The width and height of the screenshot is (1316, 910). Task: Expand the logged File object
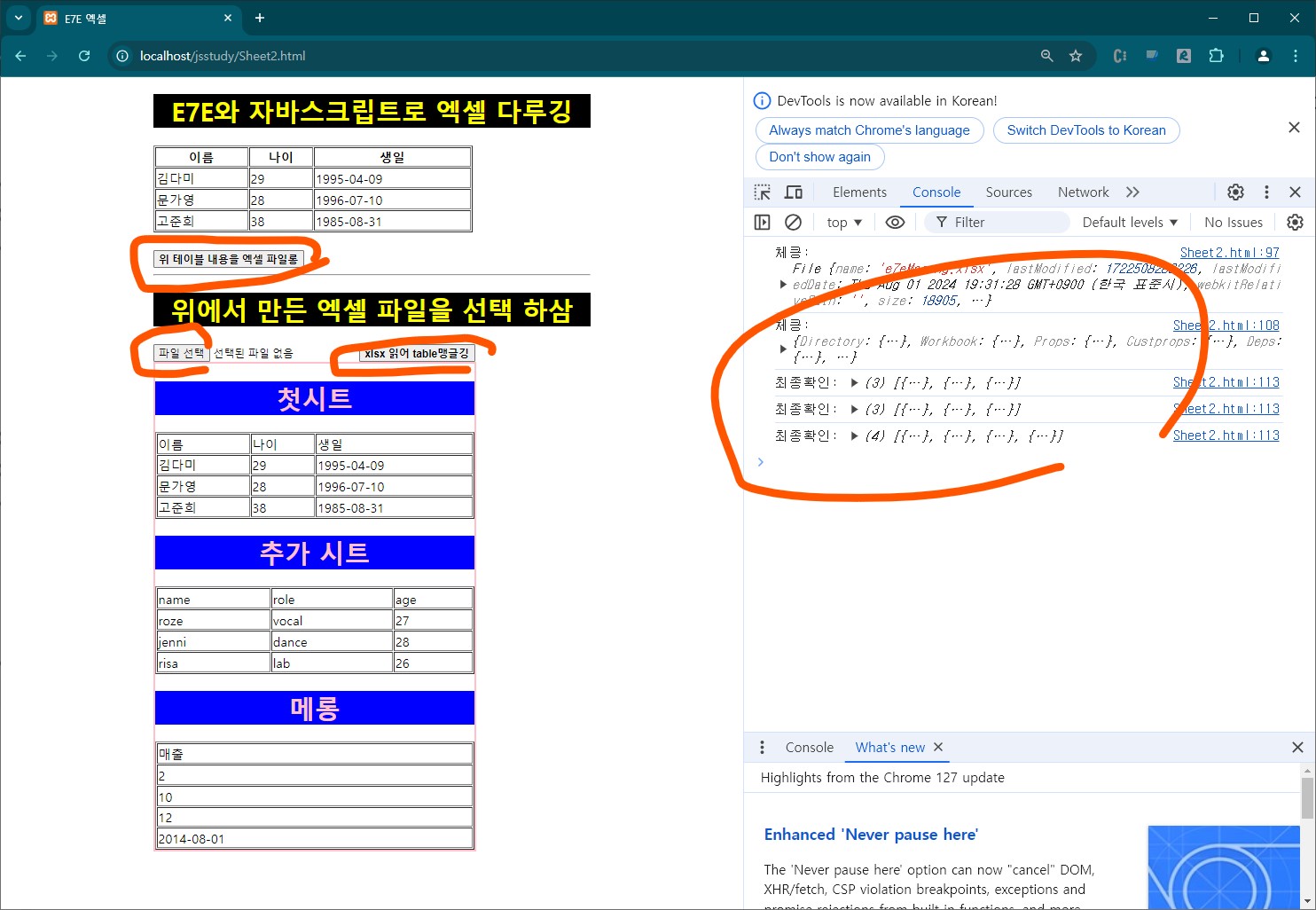point(783,285)
